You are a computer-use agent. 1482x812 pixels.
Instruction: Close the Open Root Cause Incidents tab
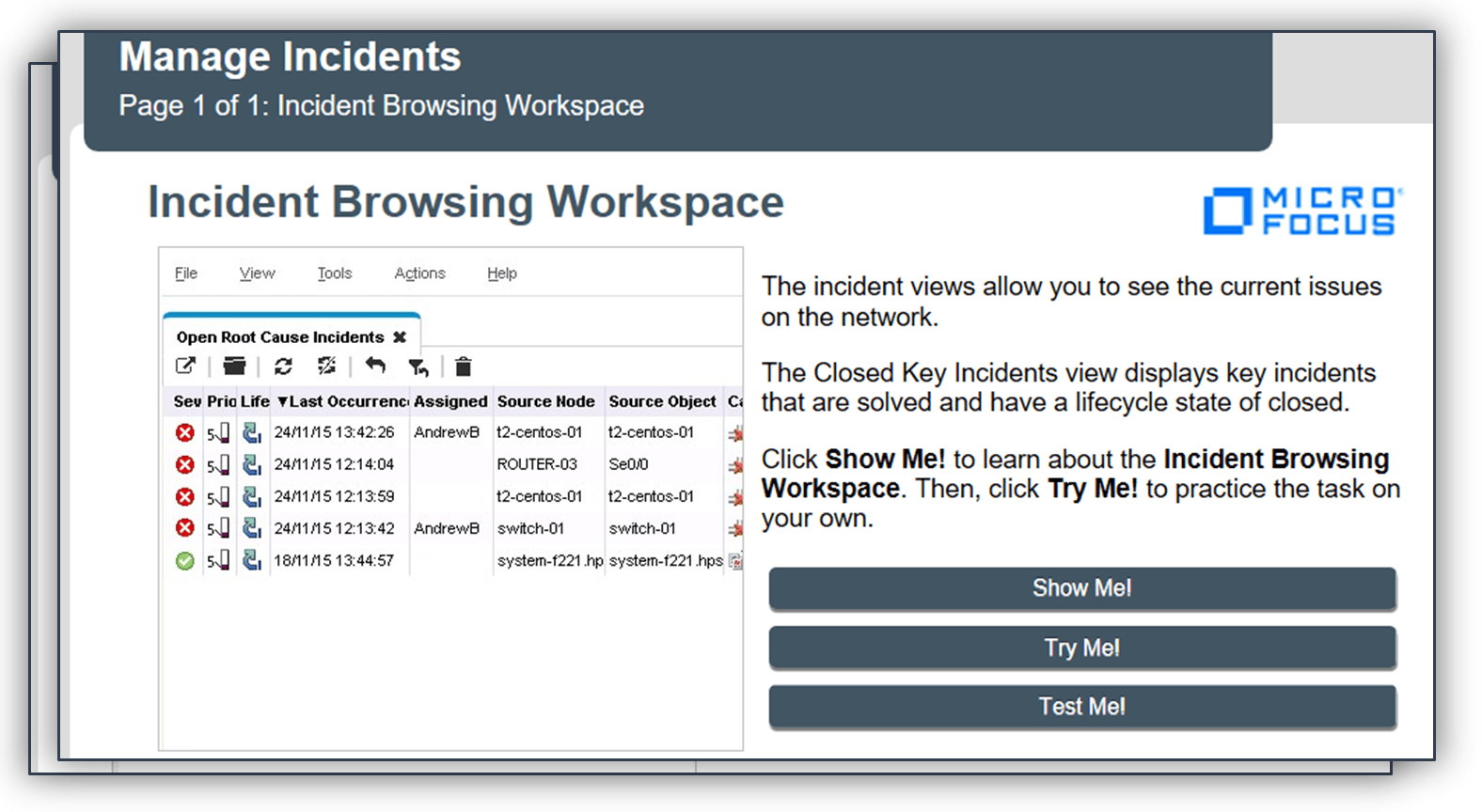(400, 337)
